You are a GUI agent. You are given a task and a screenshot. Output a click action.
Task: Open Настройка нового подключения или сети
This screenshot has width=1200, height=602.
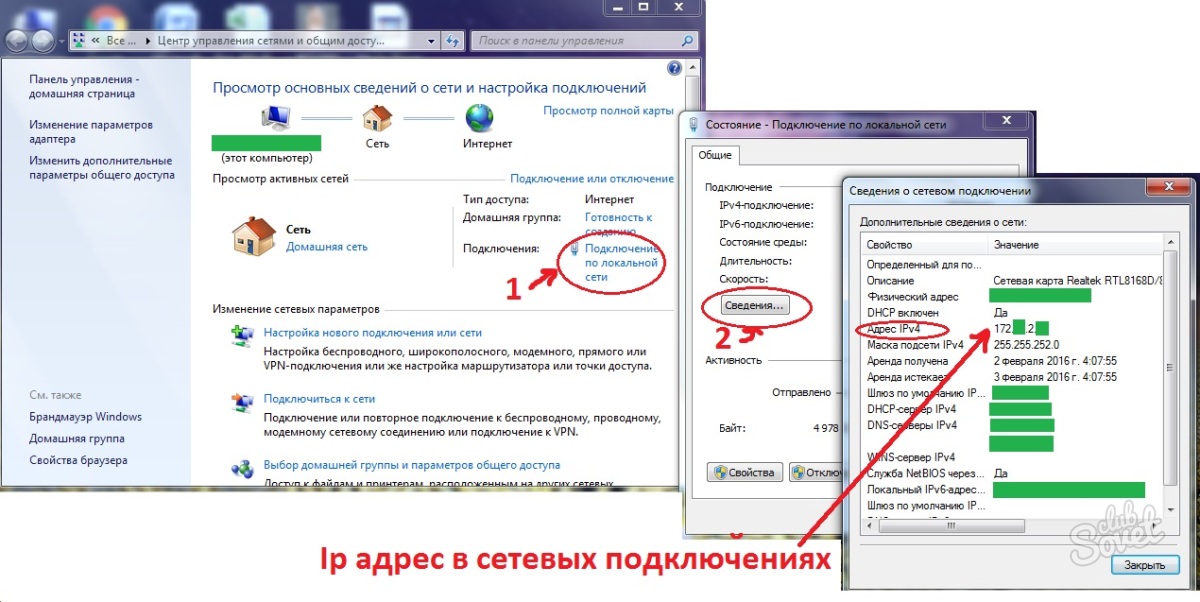[x=373, y=332]
